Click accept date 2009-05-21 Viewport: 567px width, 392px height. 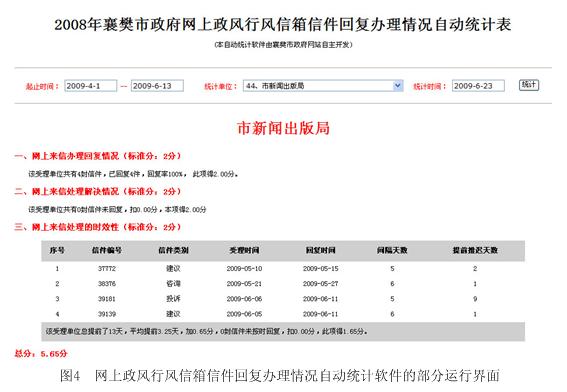pos(244,284)
